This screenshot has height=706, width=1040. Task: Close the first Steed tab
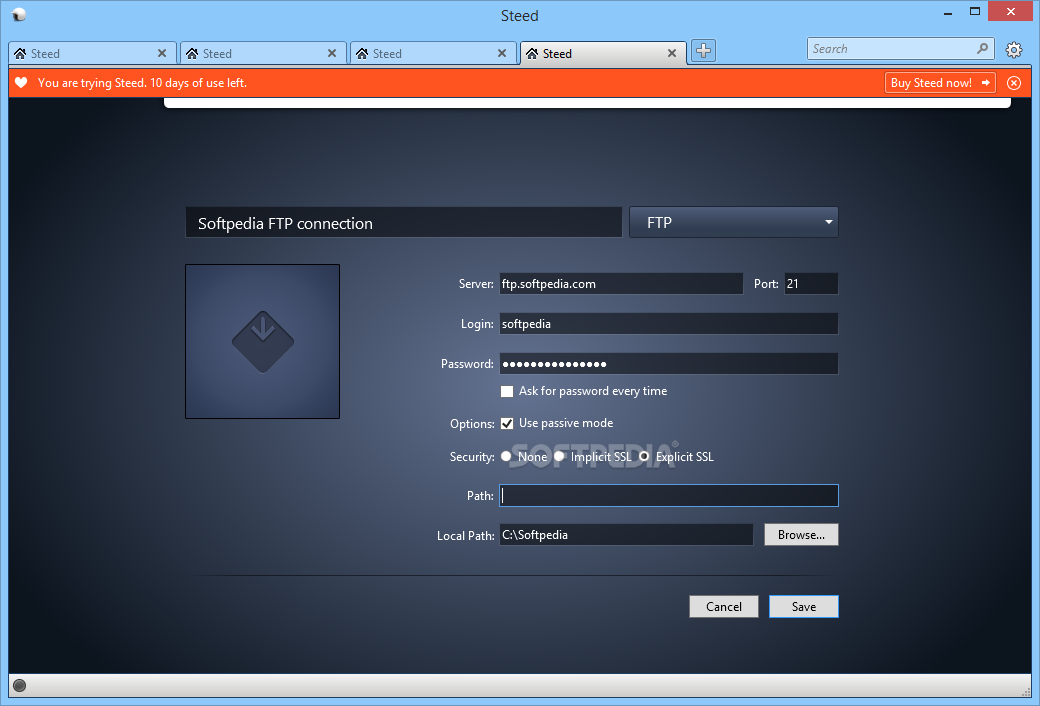162,53
